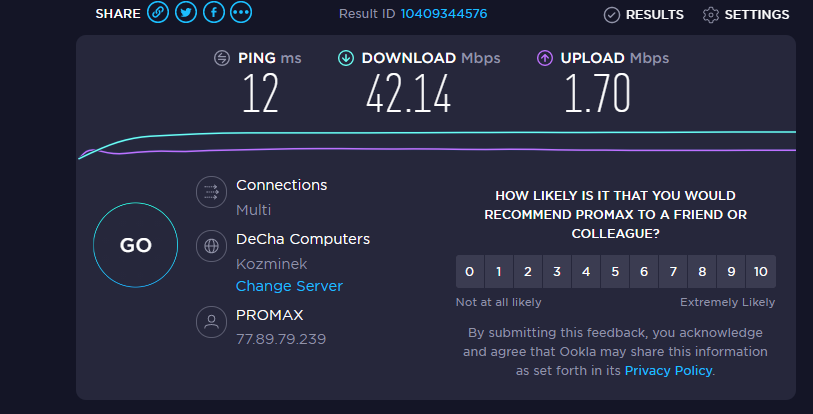Click the PROMAX user profile icon
Viewport: 813px width, 414px height.
[x=211, y=322]
